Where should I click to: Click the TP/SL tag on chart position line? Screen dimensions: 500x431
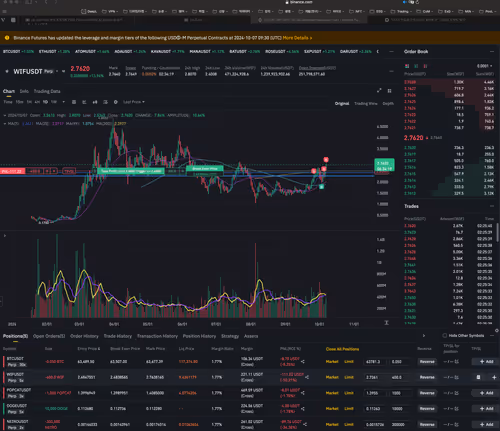coord(69,171)
